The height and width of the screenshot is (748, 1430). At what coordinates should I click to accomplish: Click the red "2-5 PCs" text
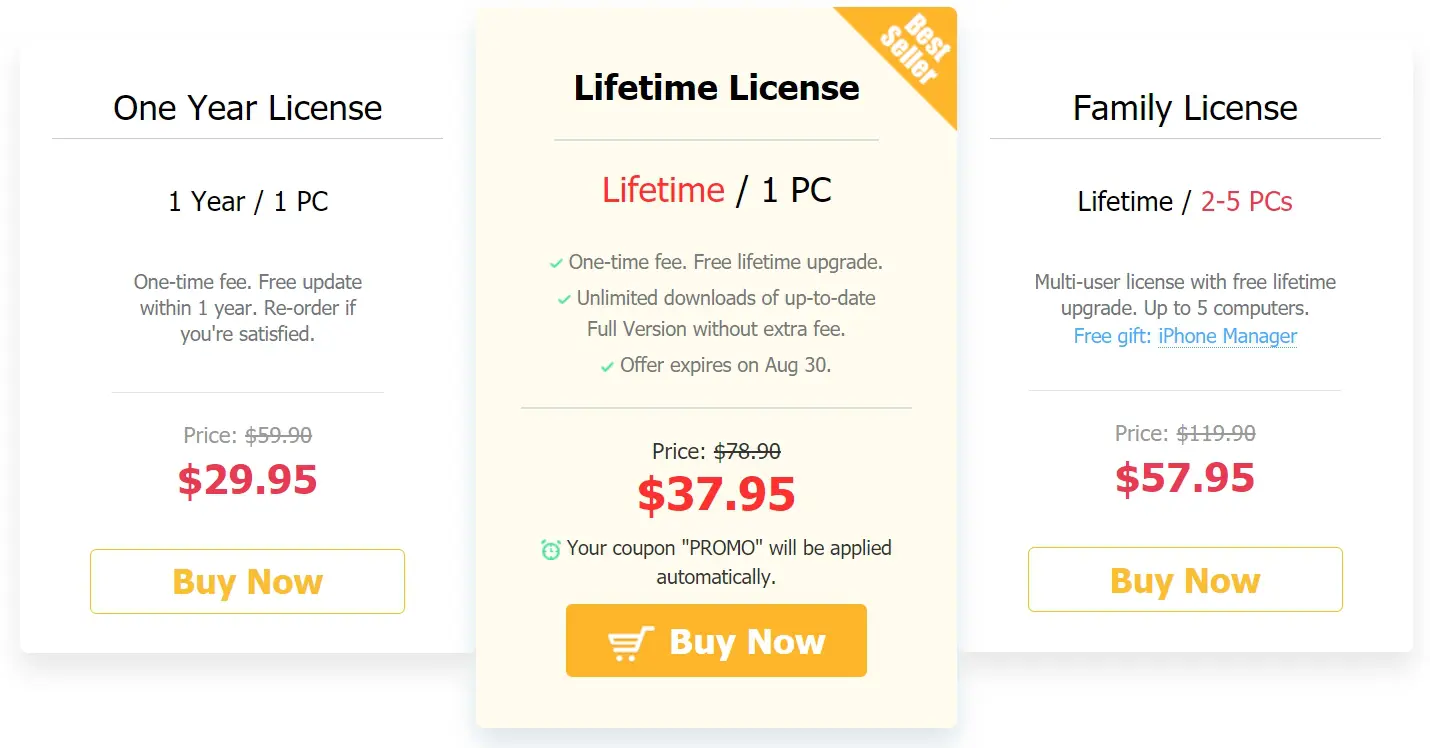coord(1246,202)
